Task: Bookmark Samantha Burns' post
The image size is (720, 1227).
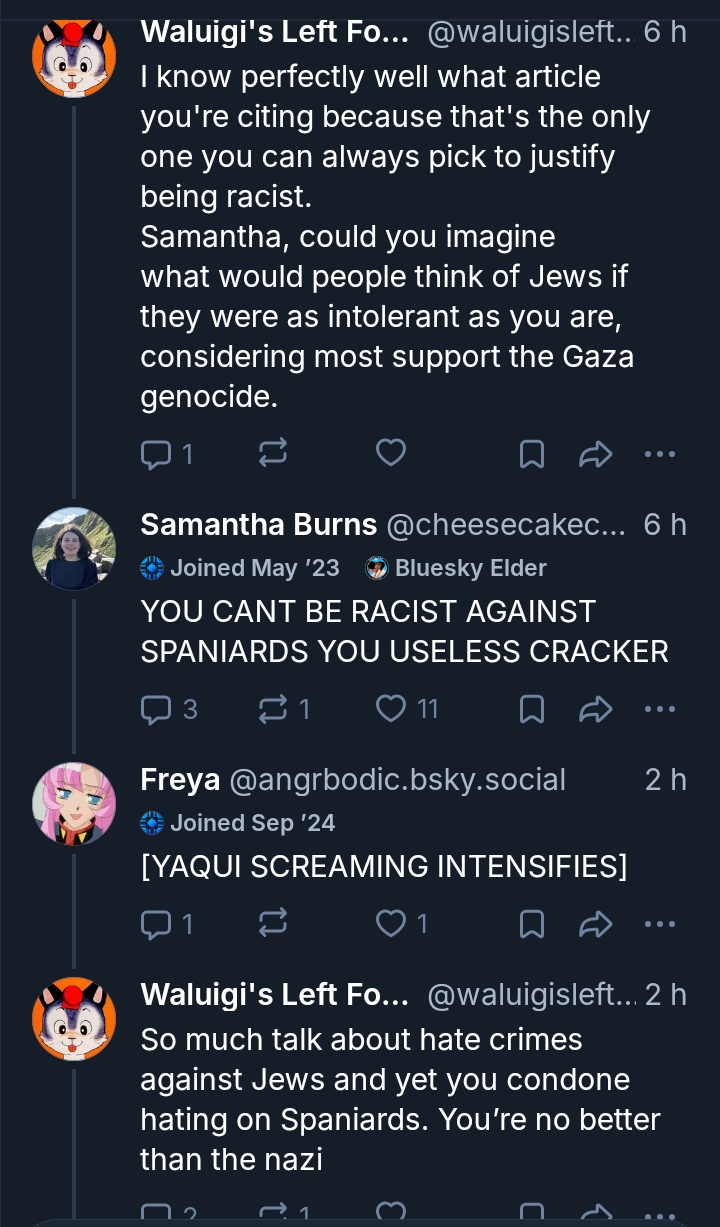Action: point(532,709)
